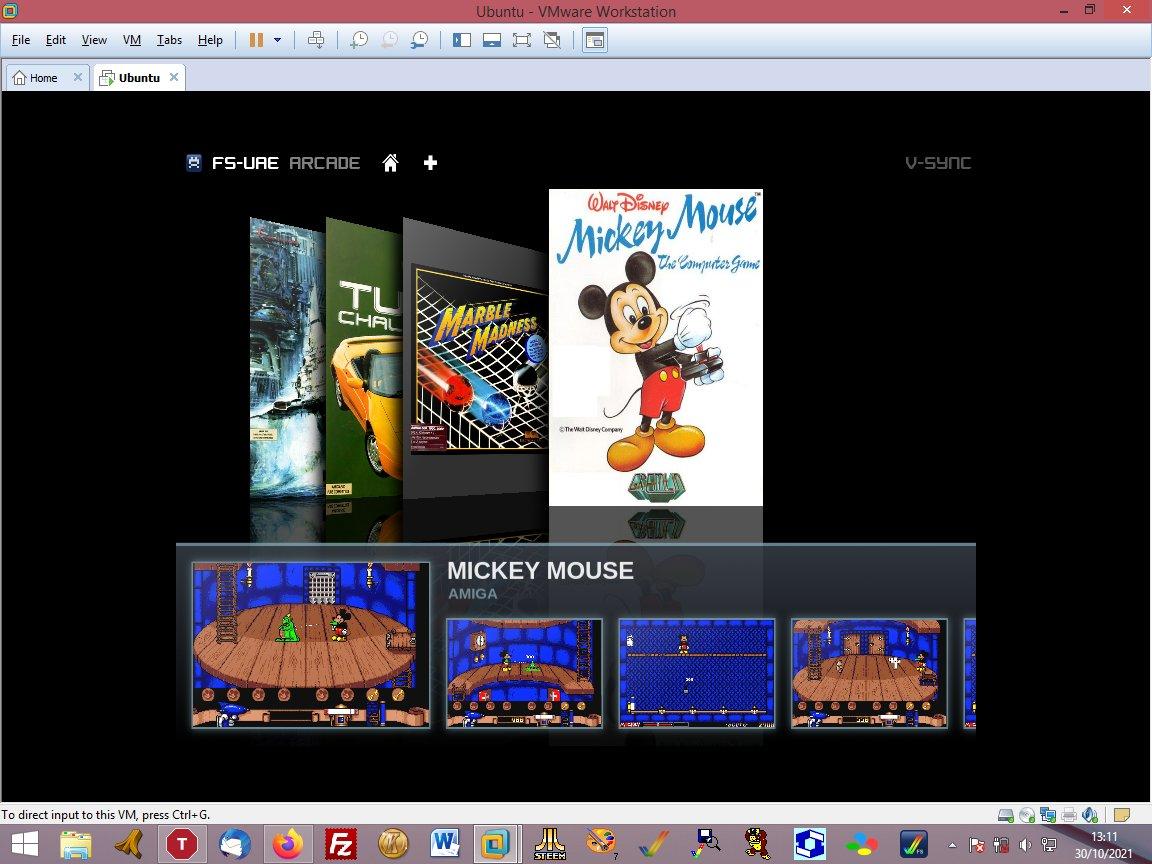Toggle V-SYNC in FS-UAE Arcade

938,162
